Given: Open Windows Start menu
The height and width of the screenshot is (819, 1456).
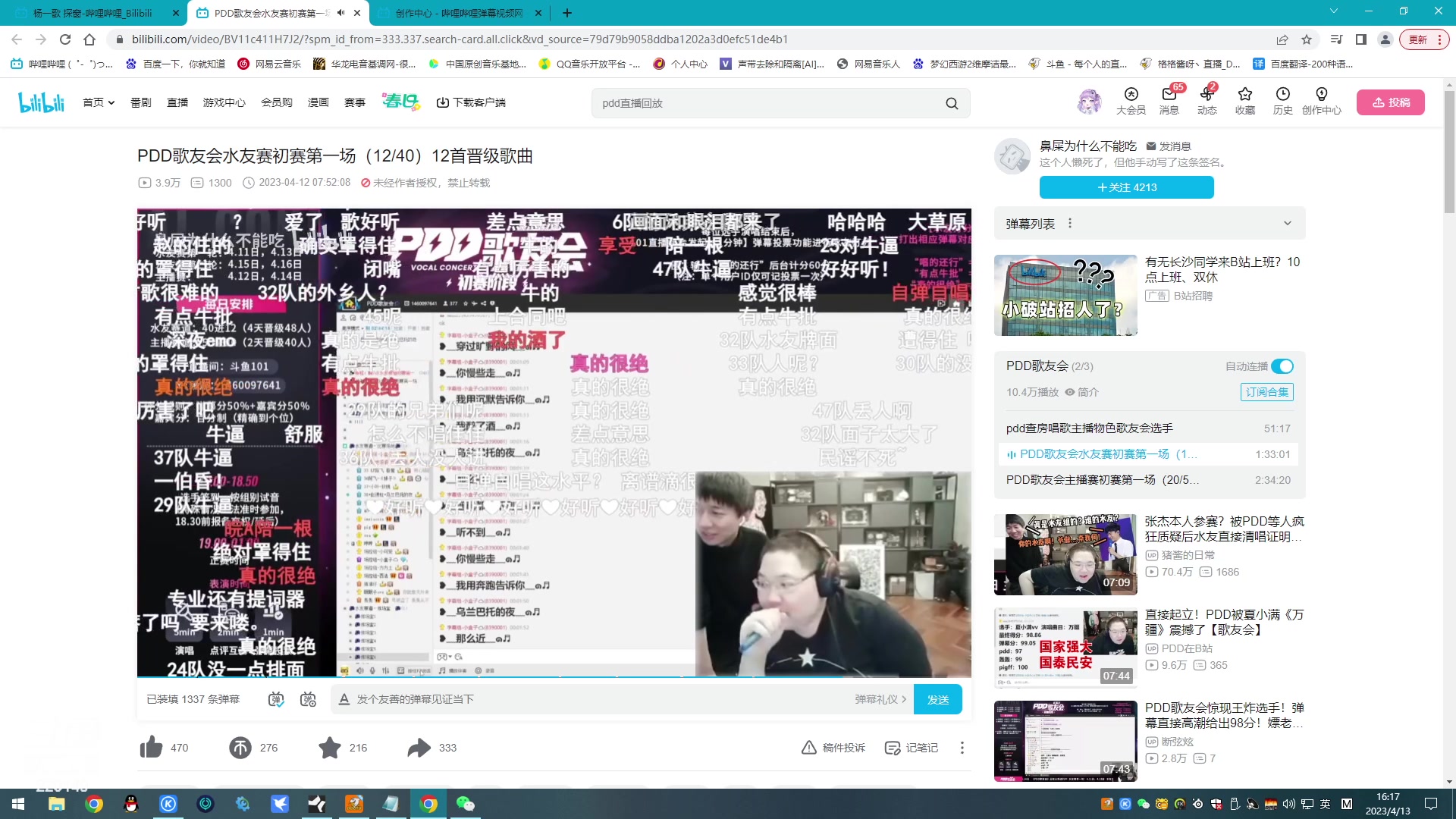Looking at the screenshot, I should coord(18,804).
